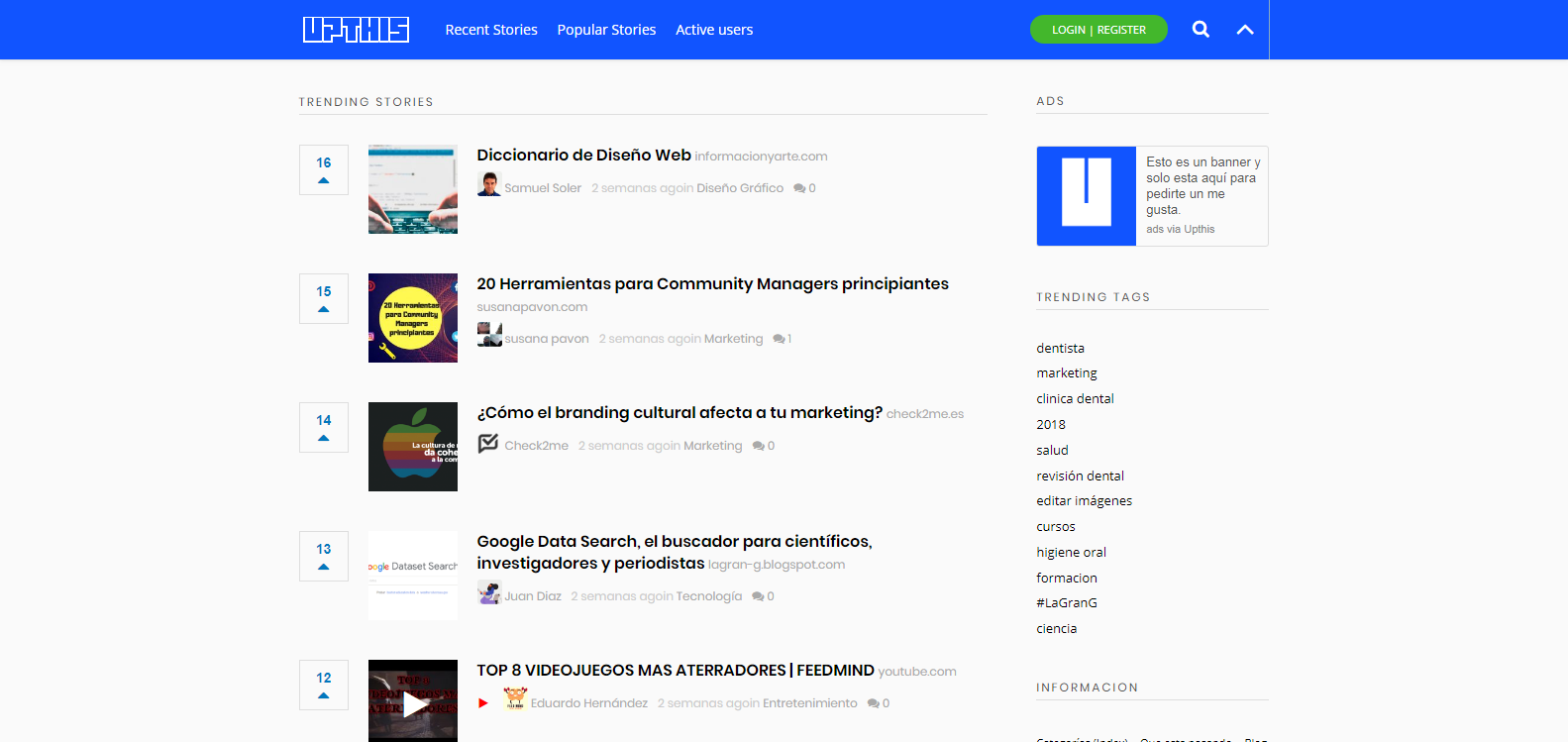The image size is (1568, 742).
Task: Open Recent Stories menu
Action: point(491,30)
